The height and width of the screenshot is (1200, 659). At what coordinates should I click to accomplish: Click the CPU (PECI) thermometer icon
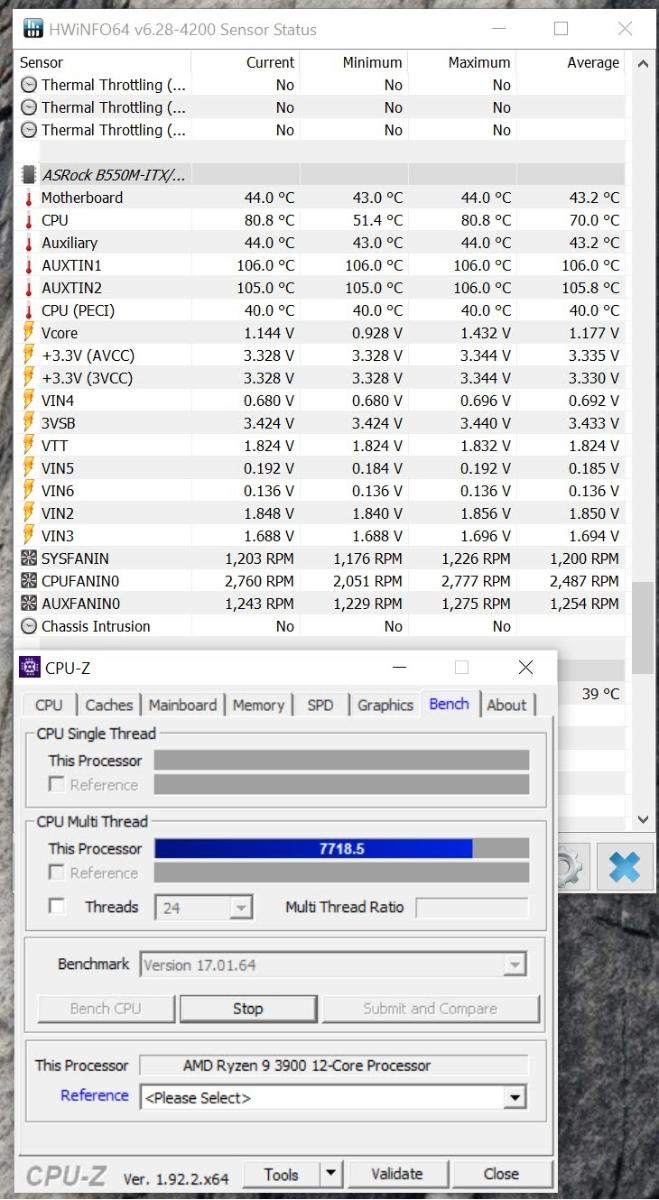tap(28, 310)
